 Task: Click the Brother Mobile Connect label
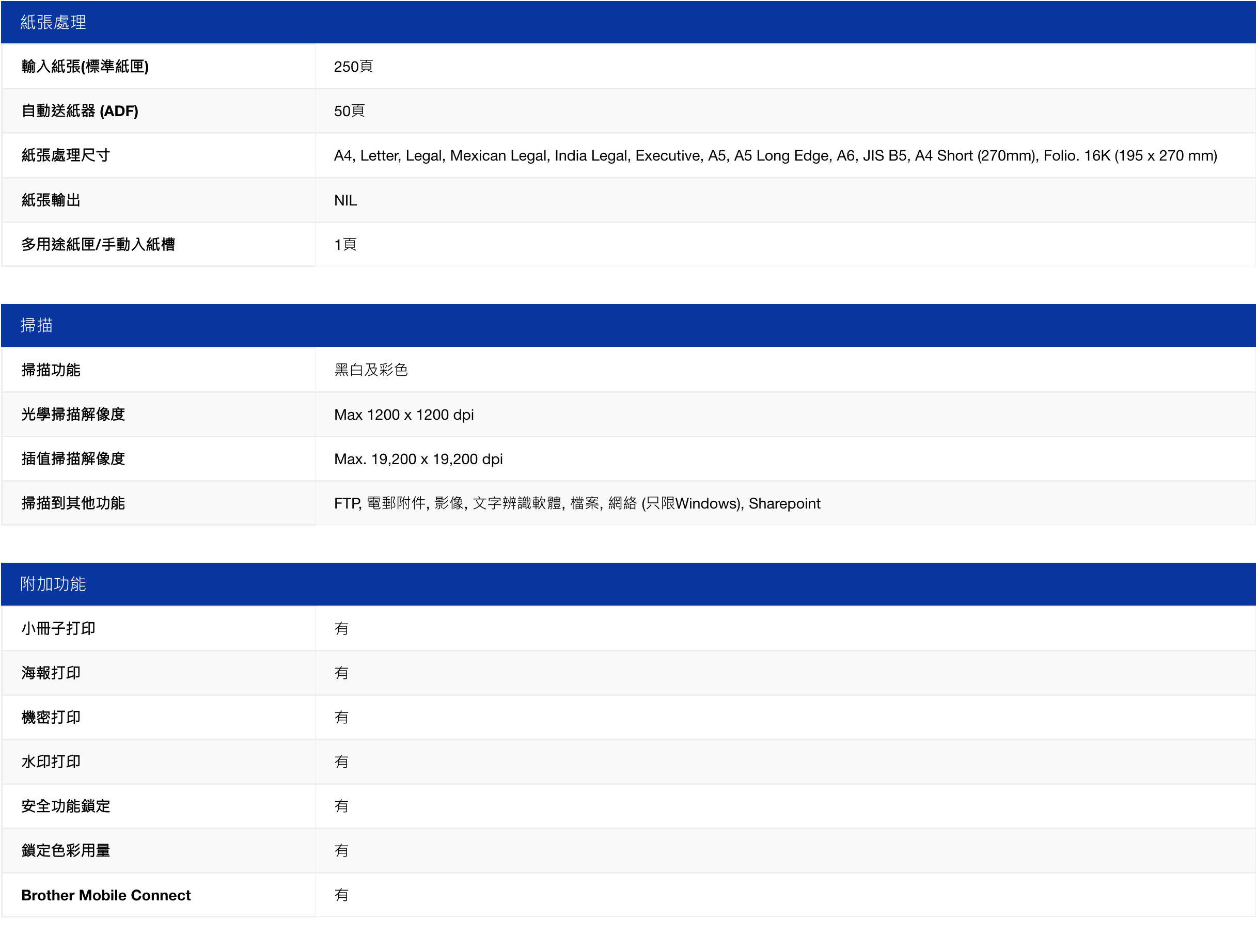[x=106, y=895]
